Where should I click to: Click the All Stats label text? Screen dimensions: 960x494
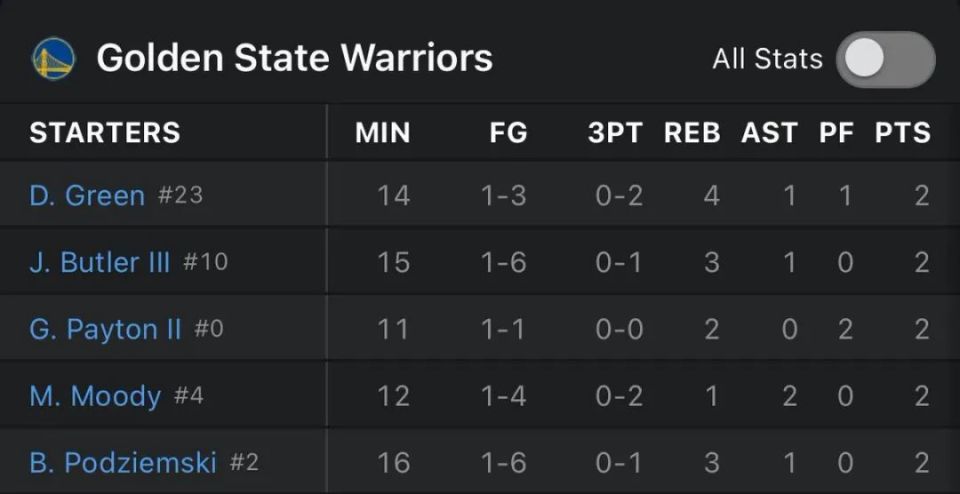[768, 59]
